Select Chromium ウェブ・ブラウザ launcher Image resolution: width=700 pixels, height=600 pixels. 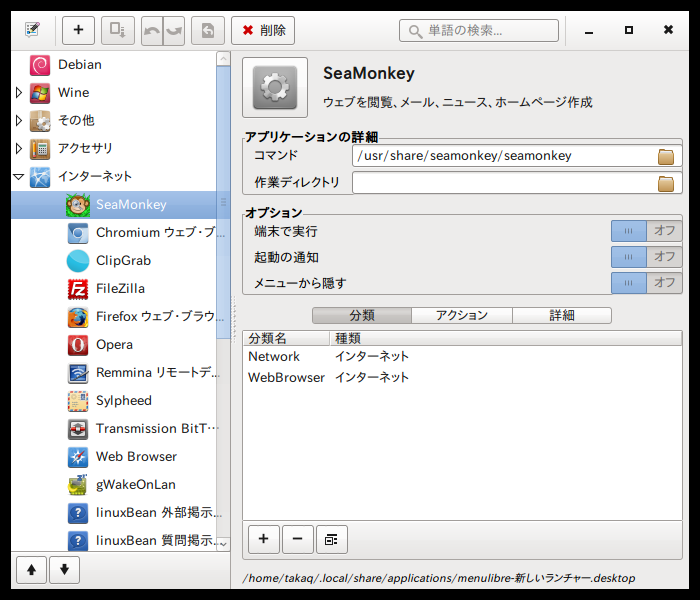click(x=114, y=233)
